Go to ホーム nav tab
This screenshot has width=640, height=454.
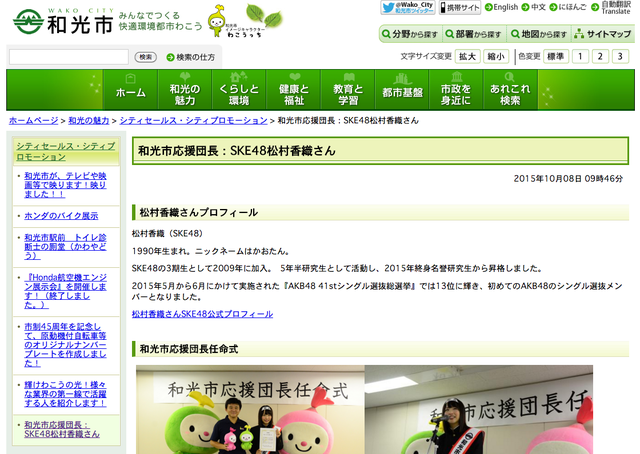click(131, 90)
